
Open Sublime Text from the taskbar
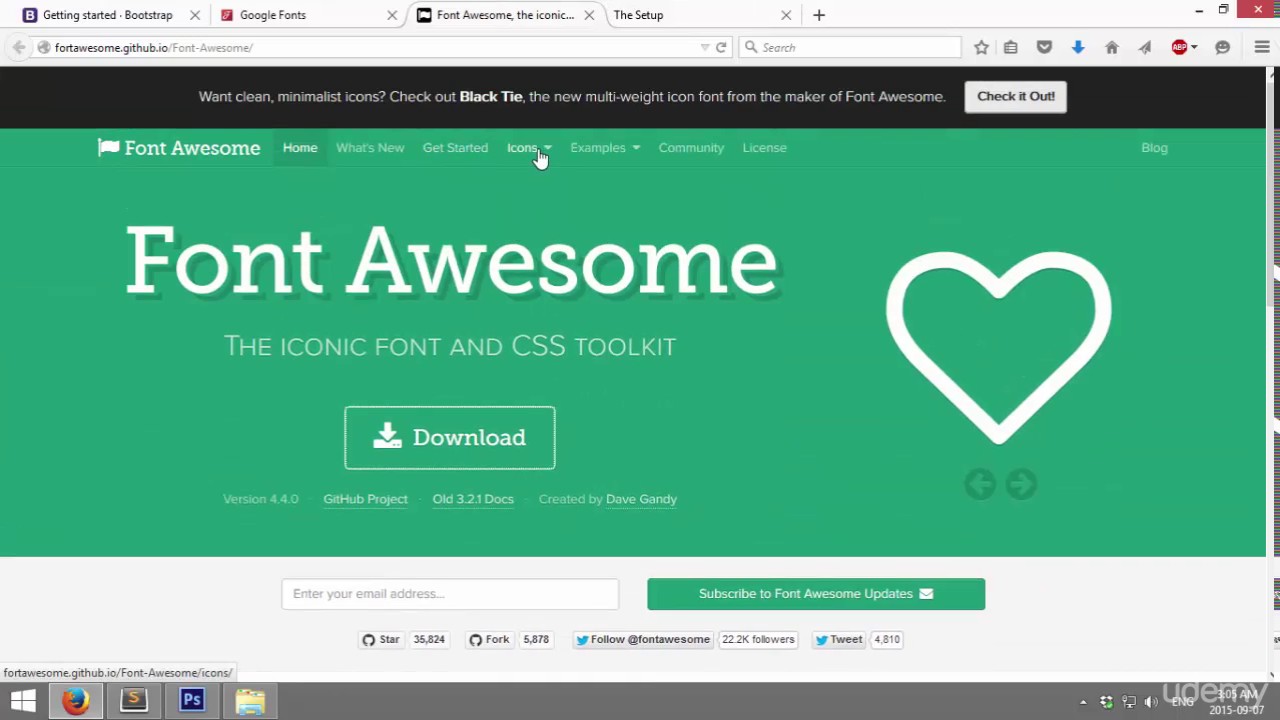click(133, 701)
